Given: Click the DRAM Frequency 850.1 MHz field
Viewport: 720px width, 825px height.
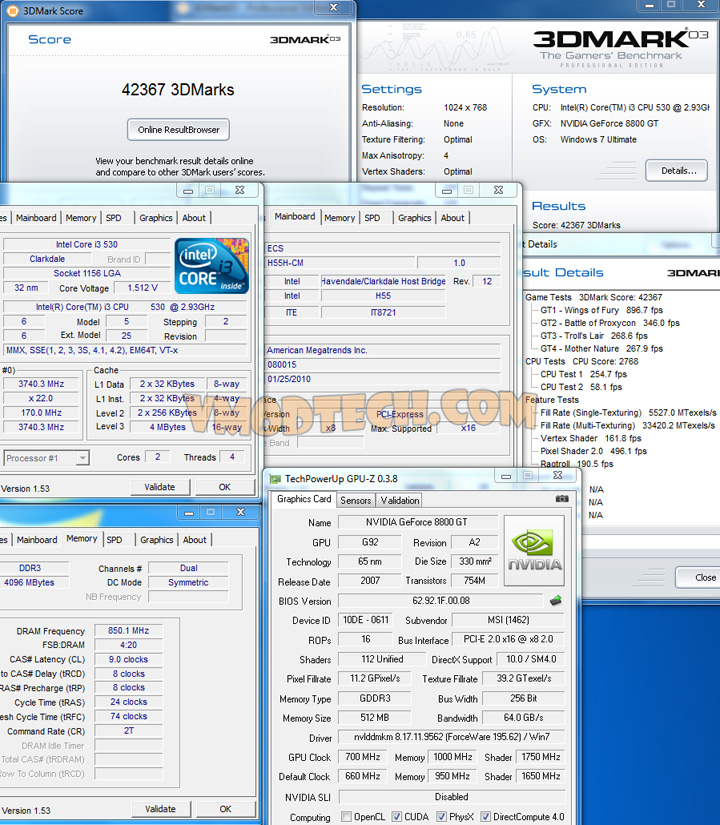Looking at the screenshot, I should click(x=128, y=630).
